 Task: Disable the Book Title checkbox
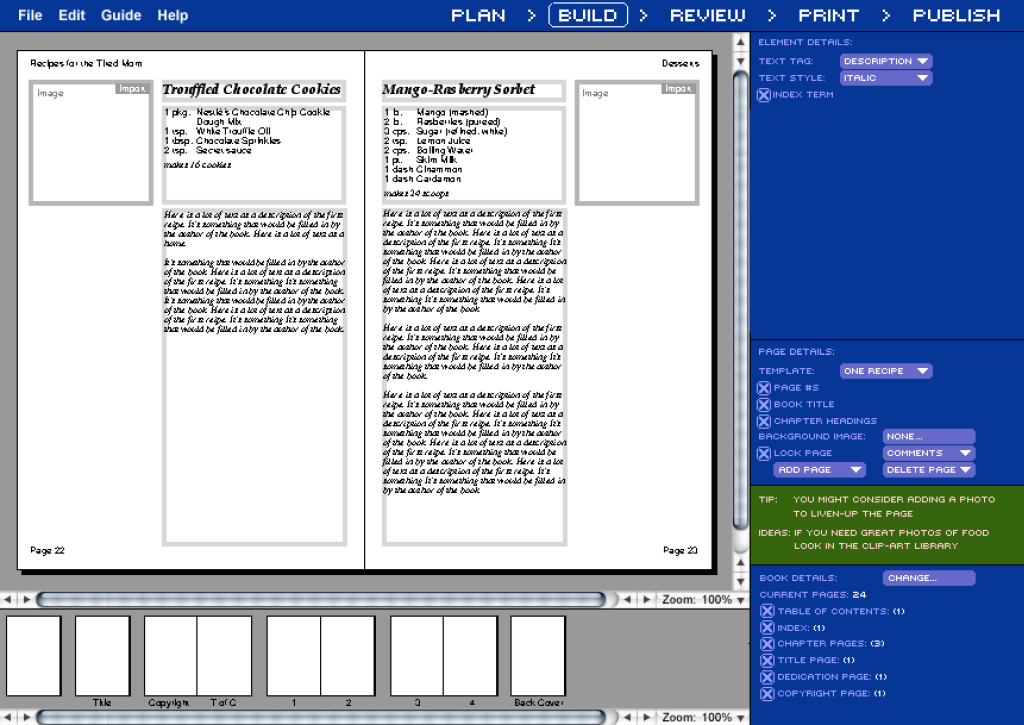[x=764, y=404]
